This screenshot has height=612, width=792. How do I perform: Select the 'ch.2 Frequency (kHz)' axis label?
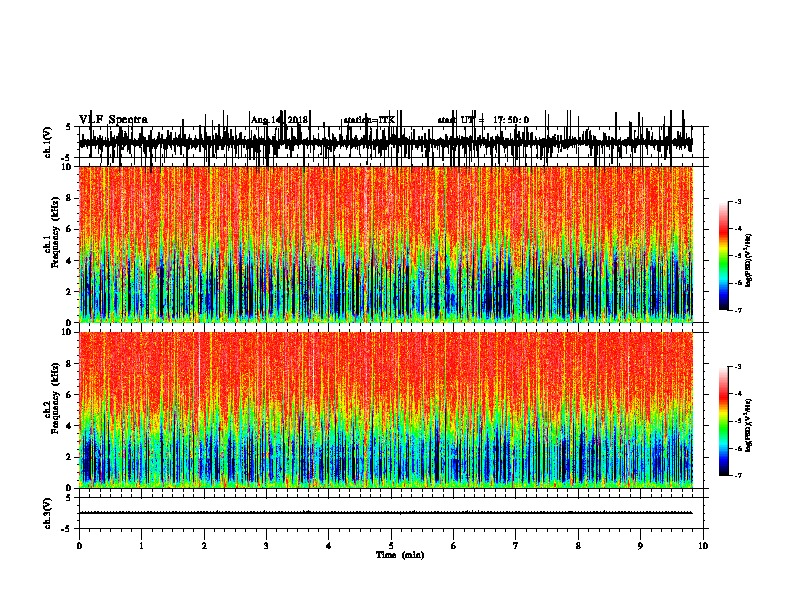[51, 398]
